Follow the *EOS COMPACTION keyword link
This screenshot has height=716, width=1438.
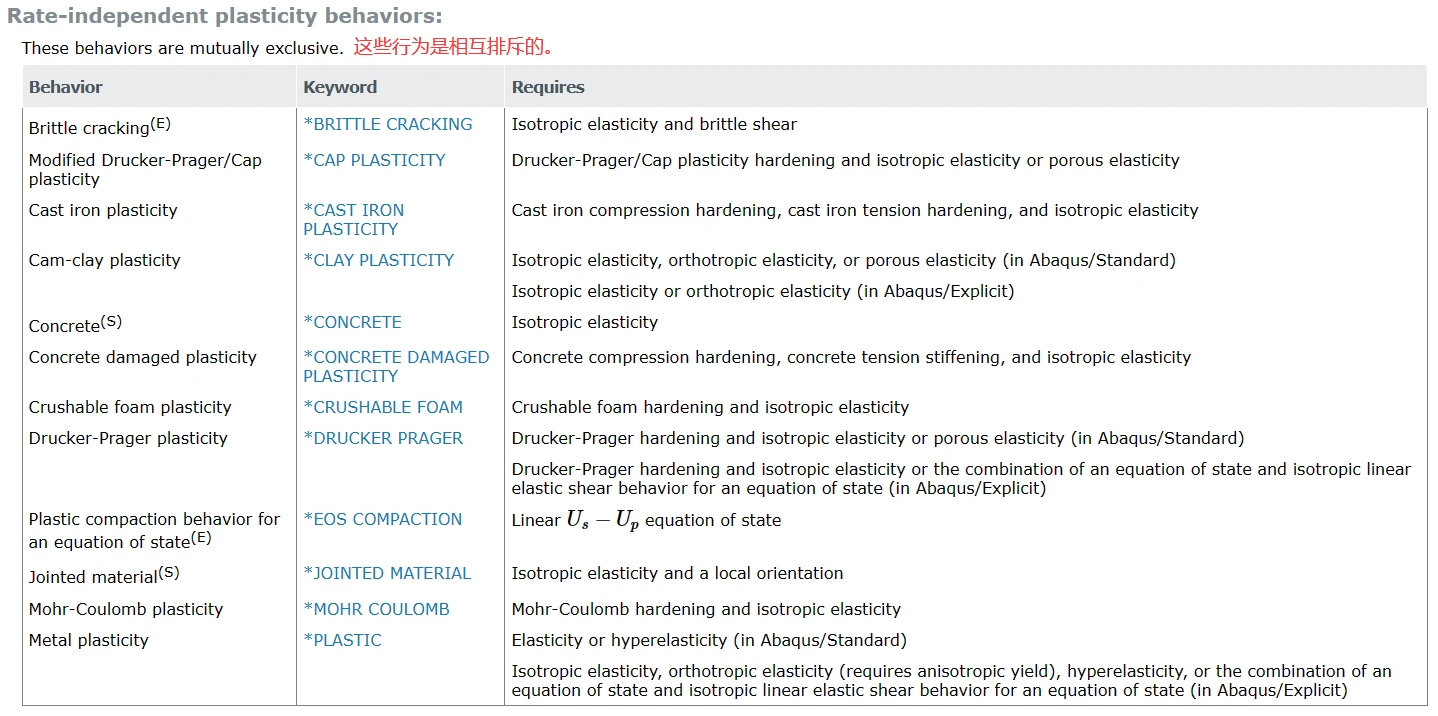[x=383, y=519]
